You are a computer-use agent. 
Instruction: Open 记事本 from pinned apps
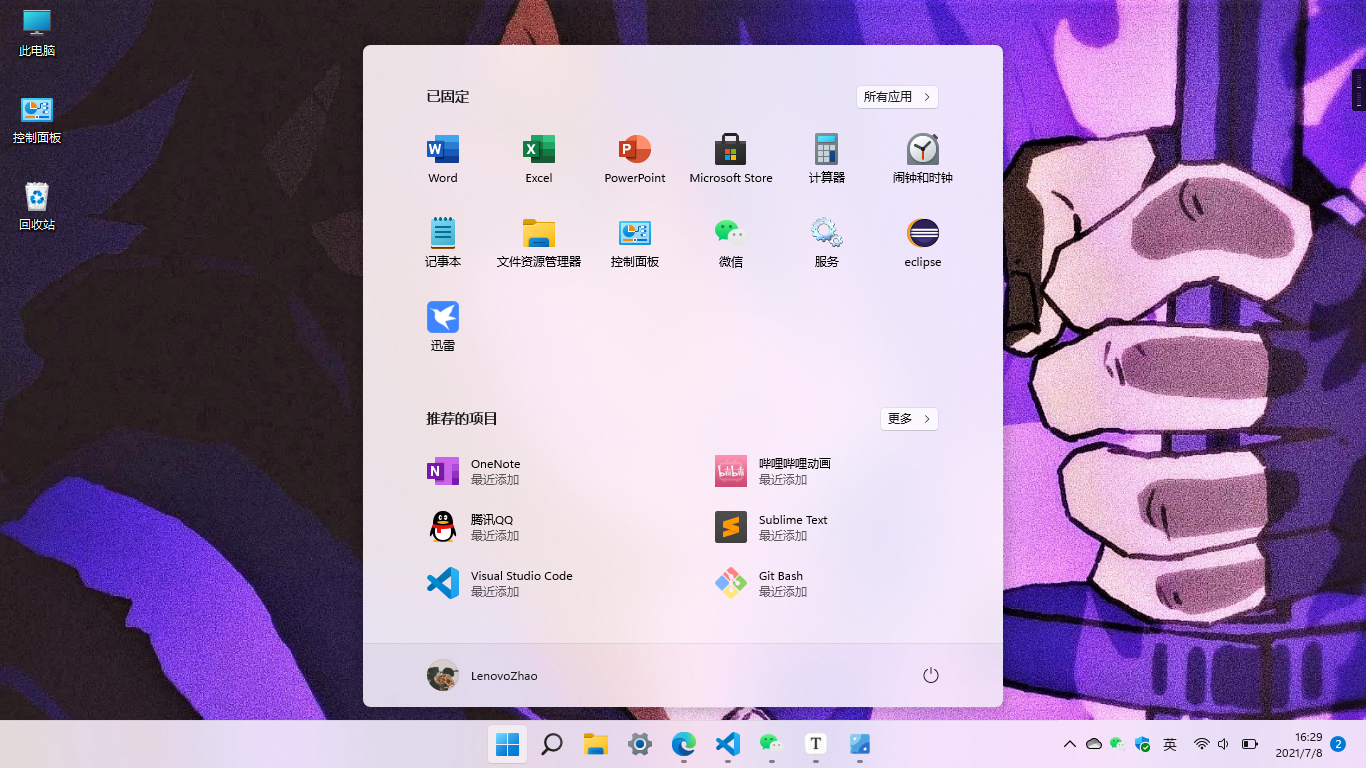pyautogui.click(x=443, y=243)
